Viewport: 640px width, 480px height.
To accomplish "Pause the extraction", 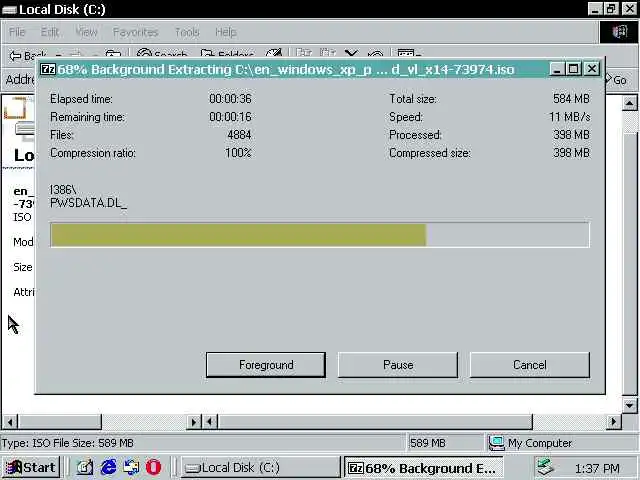I will 398,364.
